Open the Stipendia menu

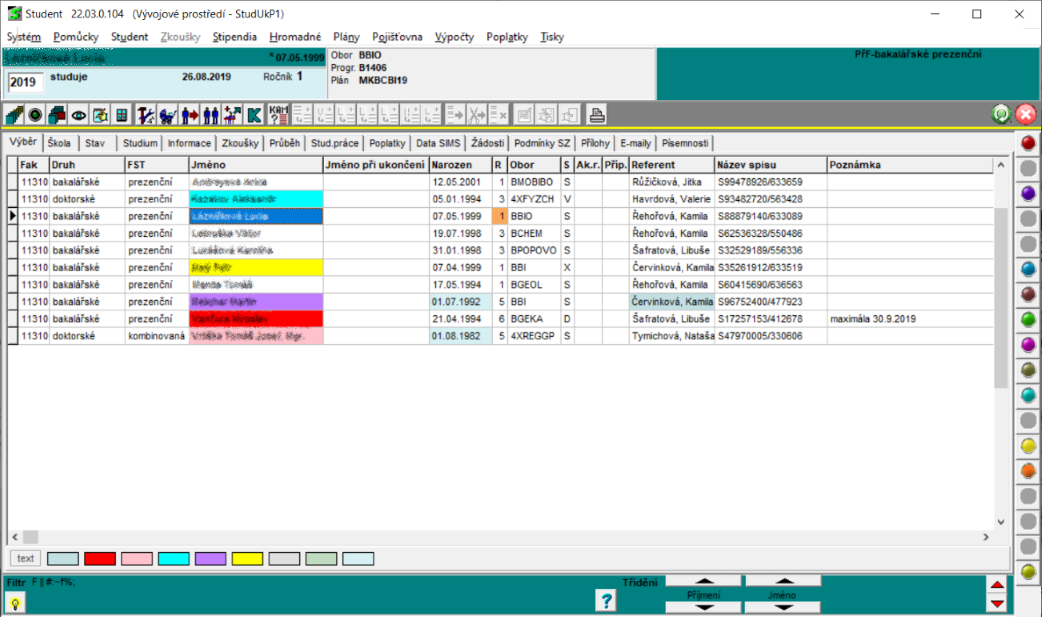click(234, 37)
